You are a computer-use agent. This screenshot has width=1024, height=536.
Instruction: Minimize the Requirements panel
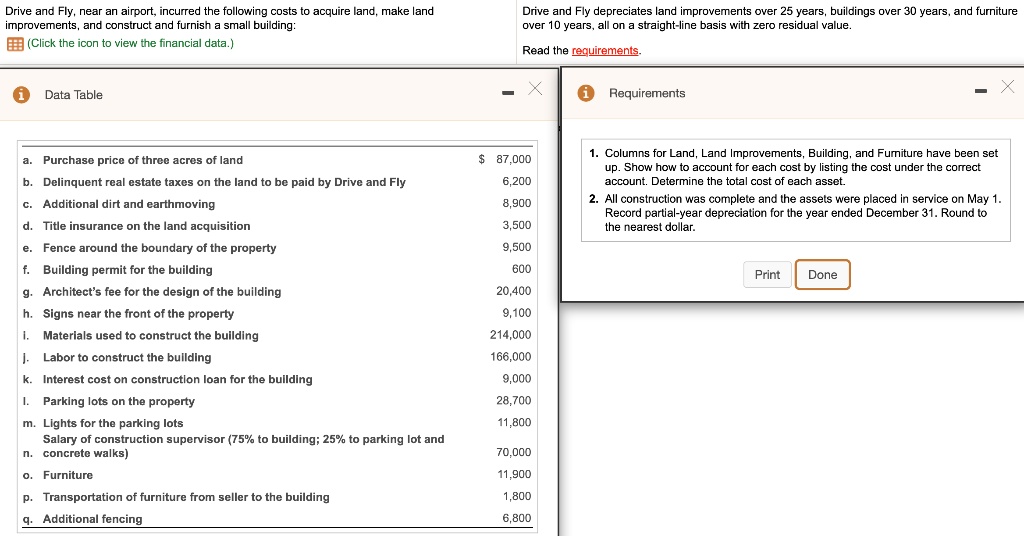click(981, 93)
